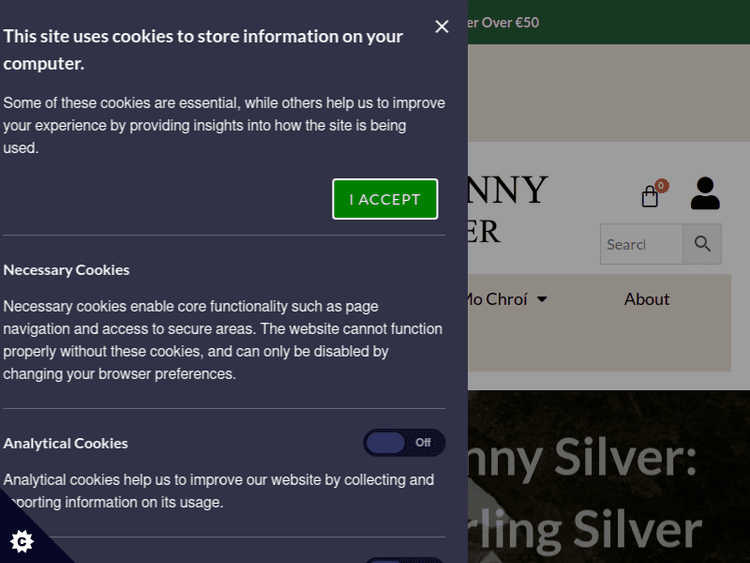Click the site logo text
This screenshot has height=563, width=750.
tap(507, 210)
